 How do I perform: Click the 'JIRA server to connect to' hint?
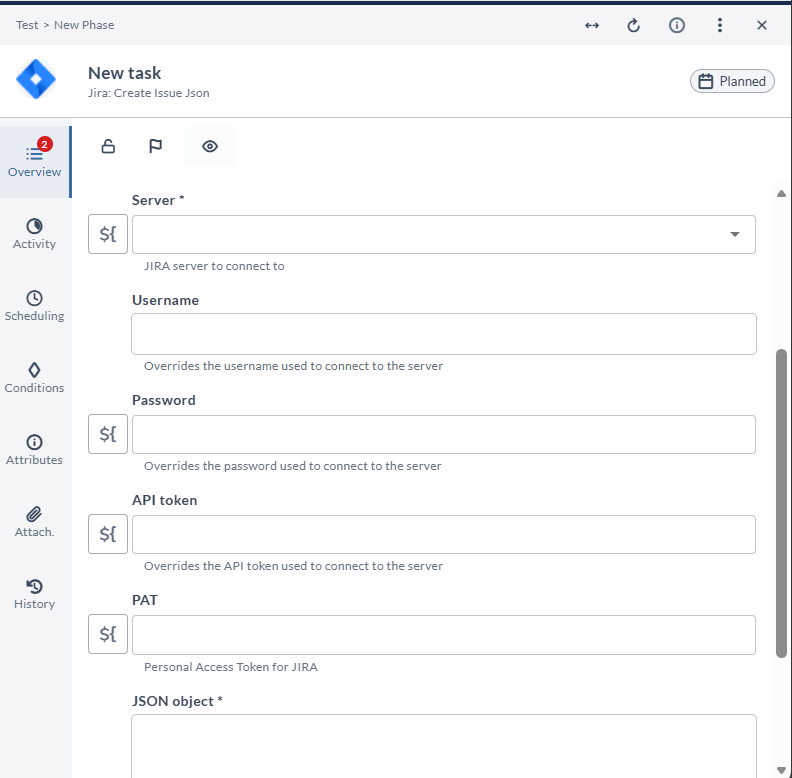click(214, 266)
